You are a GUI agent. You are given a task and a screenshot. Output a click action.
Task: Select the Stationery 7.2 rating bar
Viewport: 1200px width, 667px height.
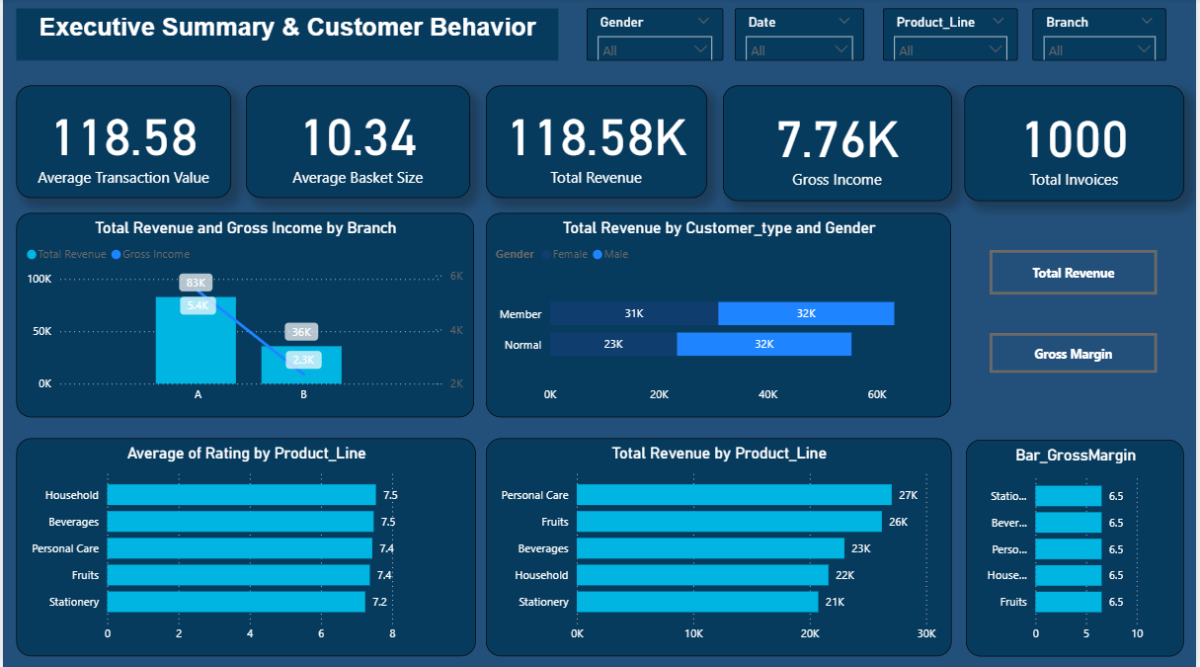235,602
